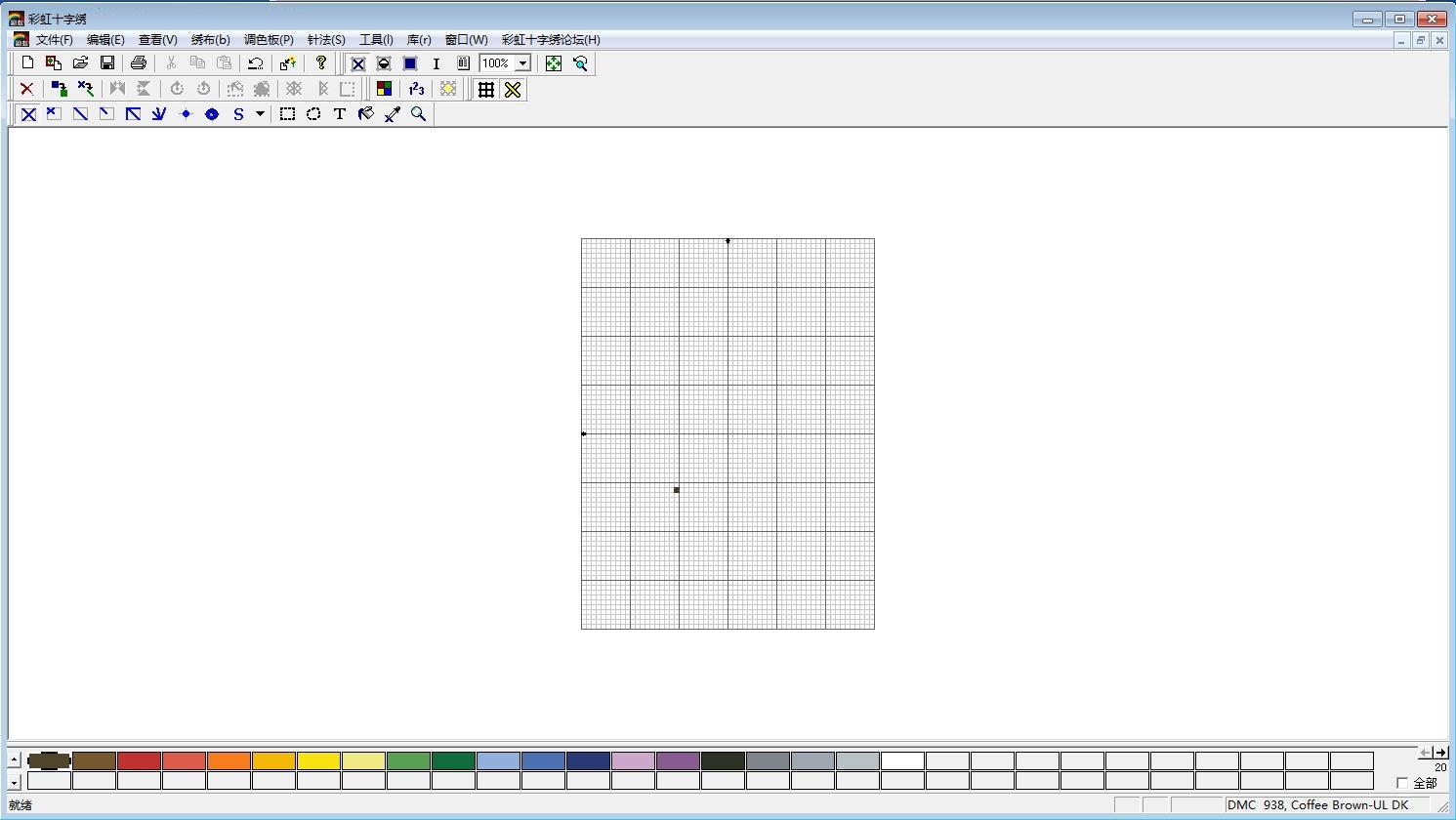The image size is (1456, 820).
Task: Click the Print icon in toolbar
Action: (x=139, y=63)
